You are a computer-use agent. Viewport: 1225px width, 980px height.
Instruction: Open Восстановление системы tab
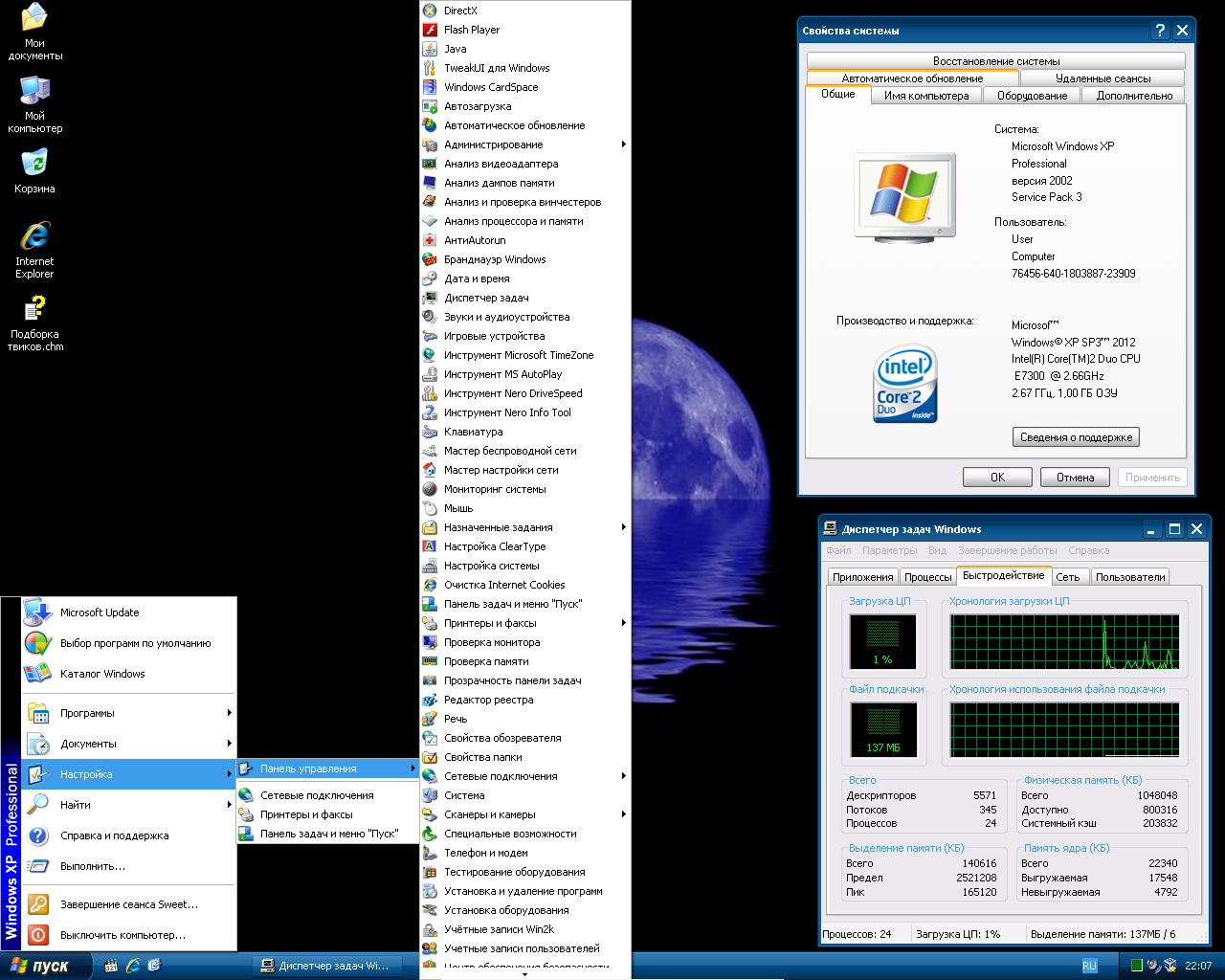pyautogui.click(x=996, y=61)
